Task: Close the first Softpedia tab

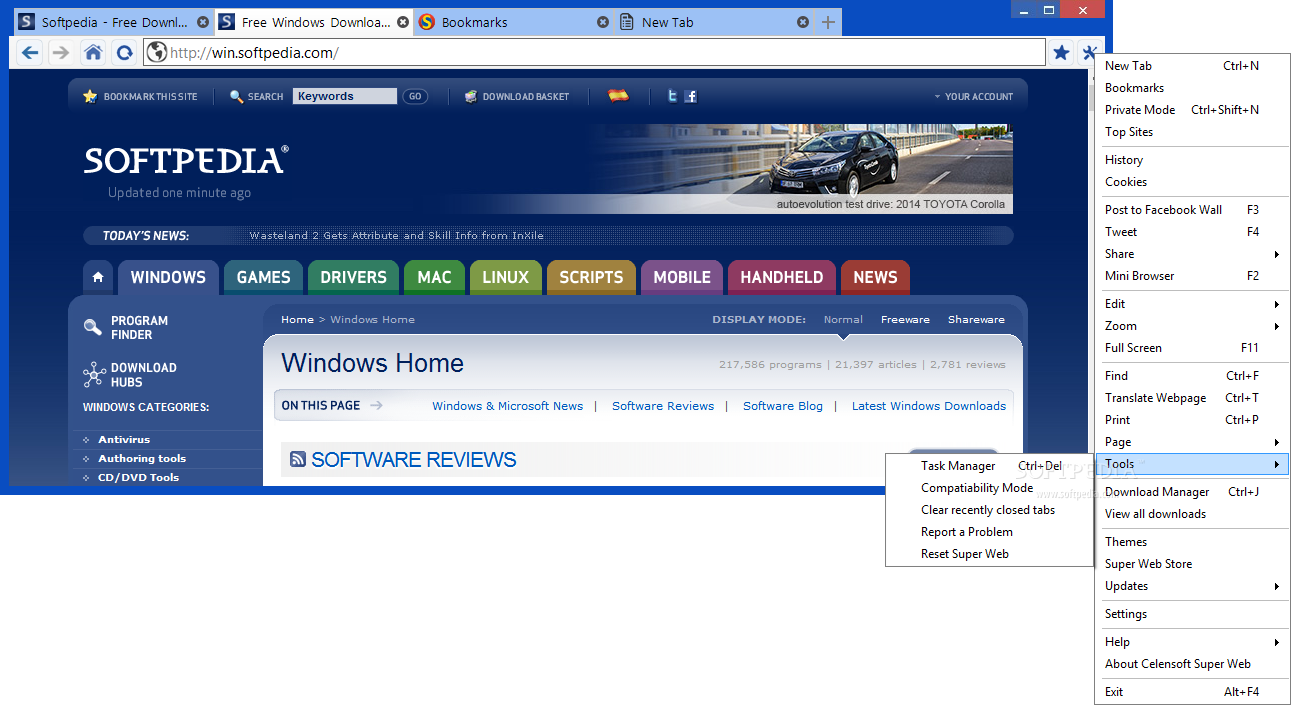Action: (203, 22)
